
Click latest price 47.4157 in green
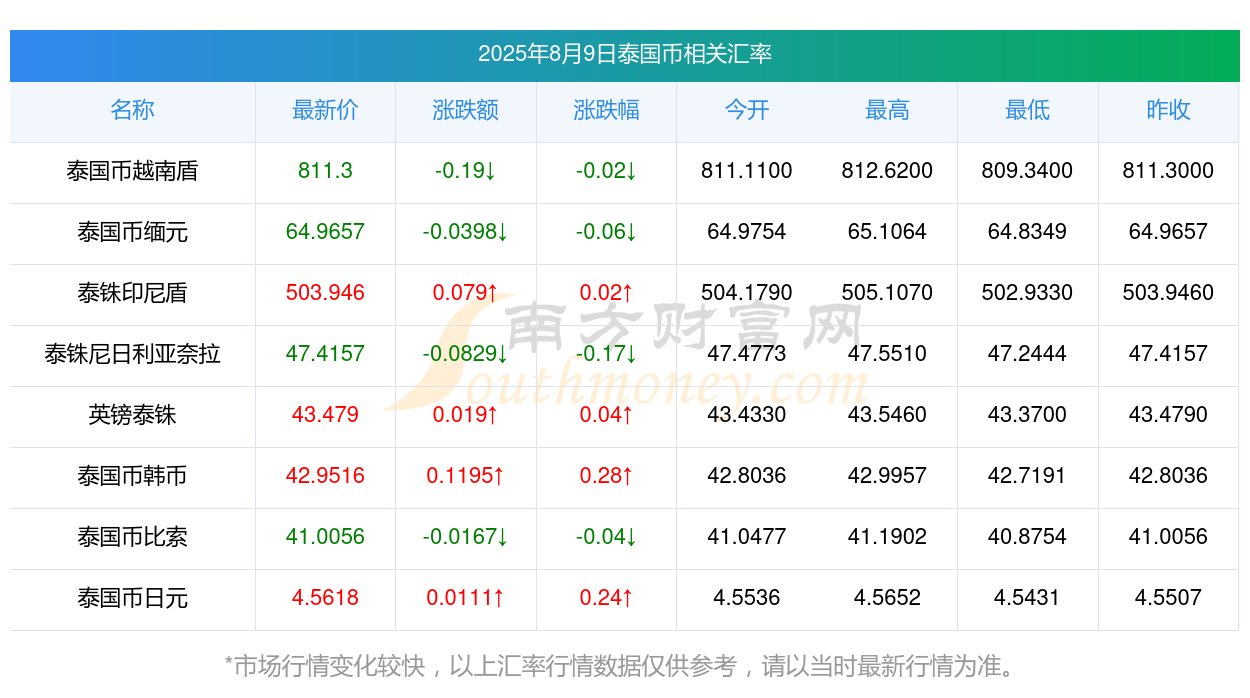(325, 354)
